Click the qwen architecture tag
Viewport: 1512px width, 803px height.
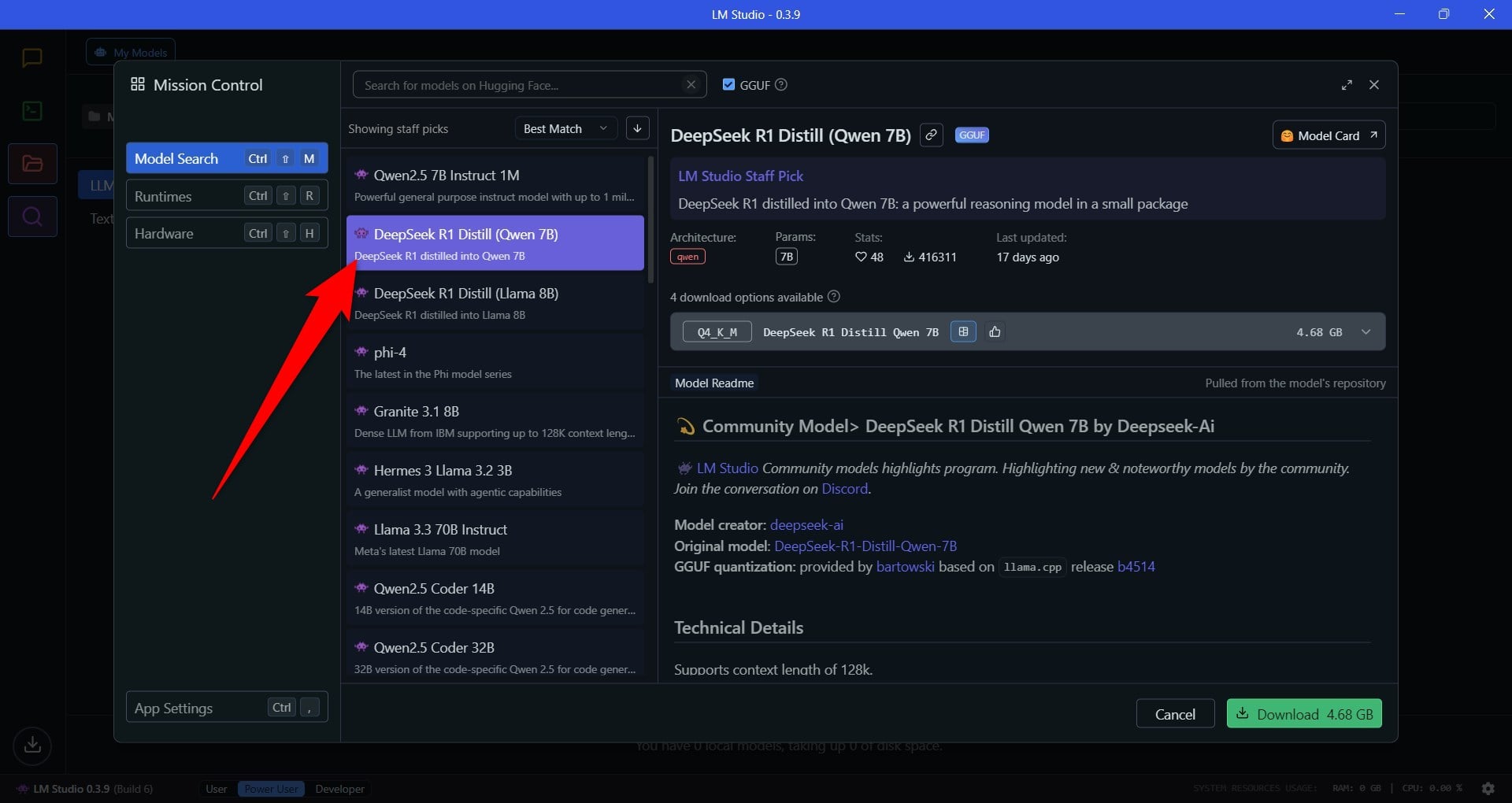pos(687,257)
